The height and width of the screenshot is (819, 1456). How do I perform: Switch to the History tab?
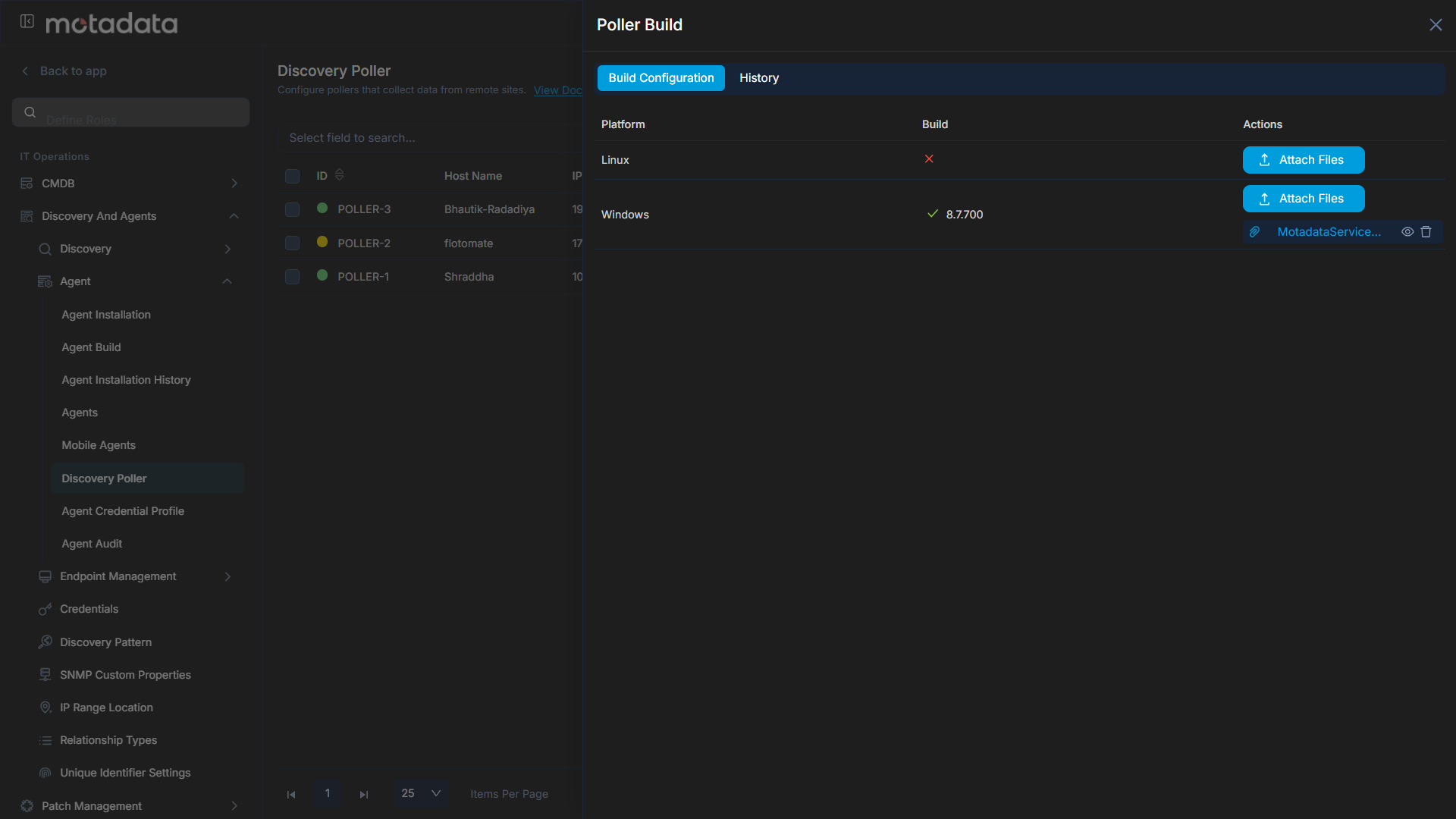point(759,78)
